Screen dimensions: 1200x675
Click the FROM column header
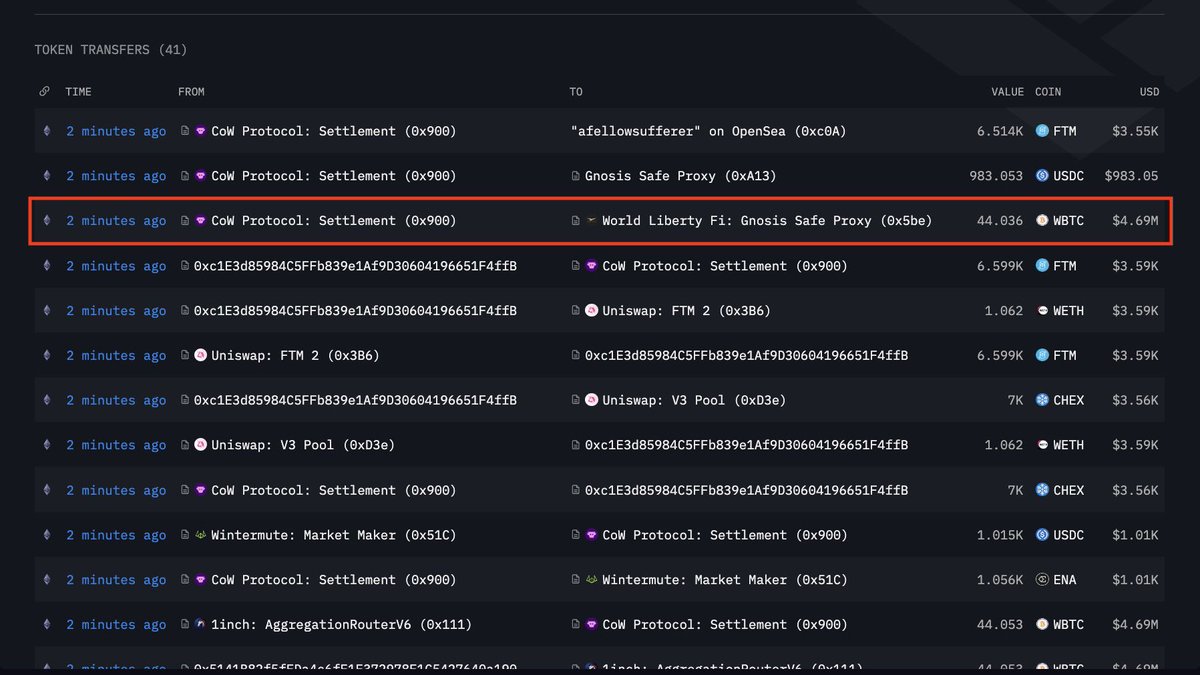click(x=191, y=91)
